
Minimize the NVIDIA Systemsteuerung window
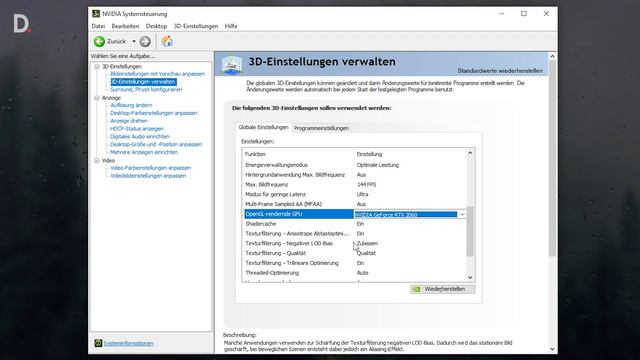coord(502,13)
